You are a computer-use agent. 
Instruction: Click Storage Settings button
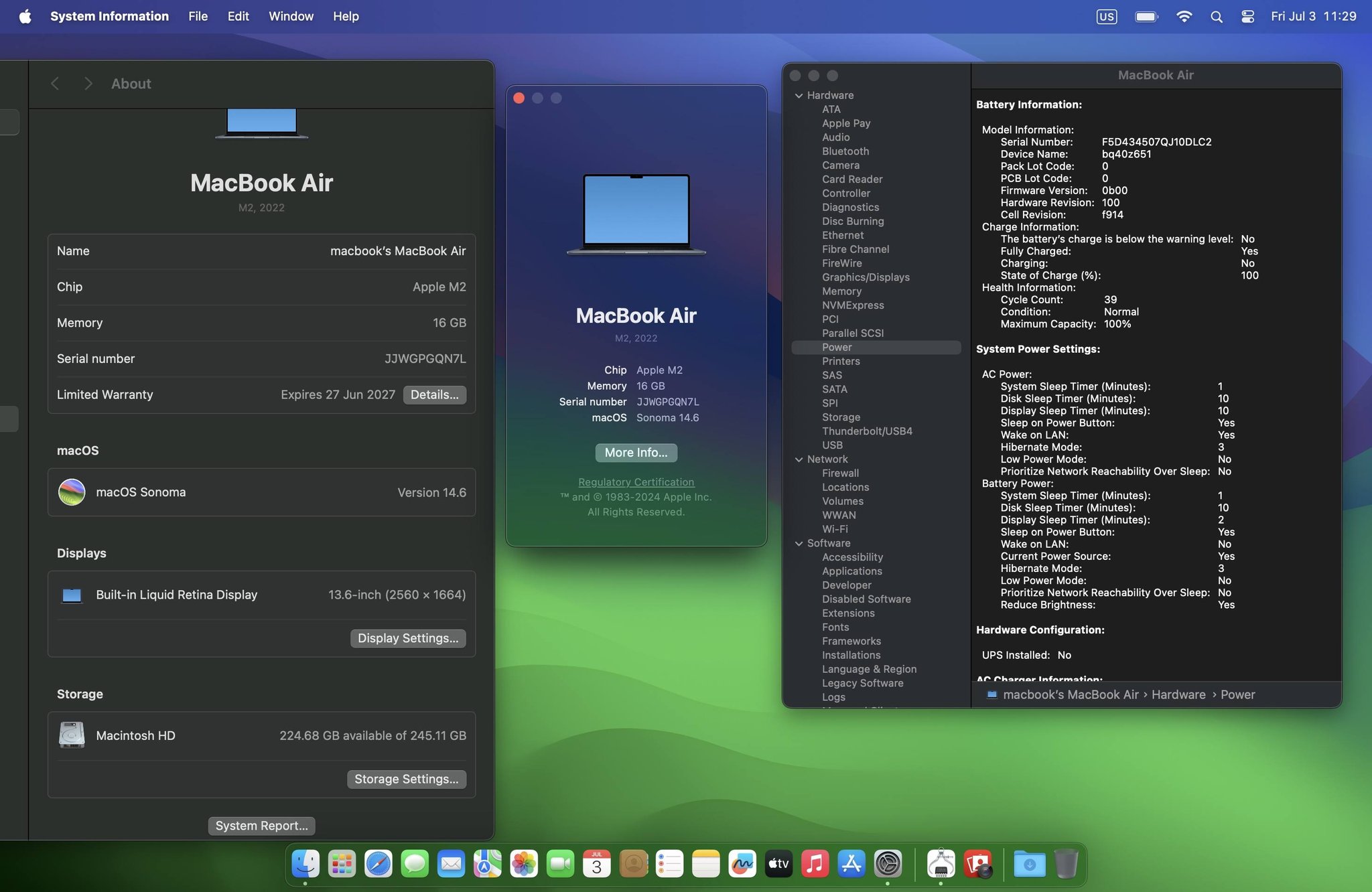[406, 779]
